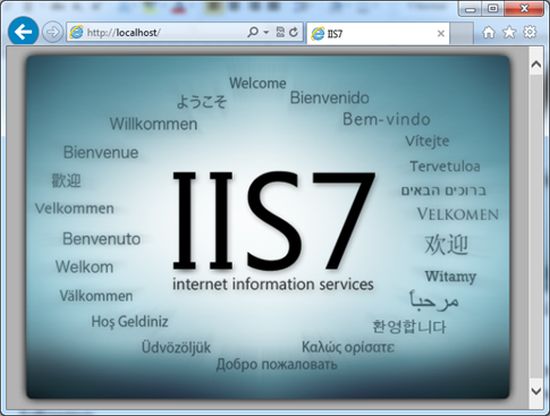
Task: Click the 'Witamy' greeting
Action: (x=450, y=276)
